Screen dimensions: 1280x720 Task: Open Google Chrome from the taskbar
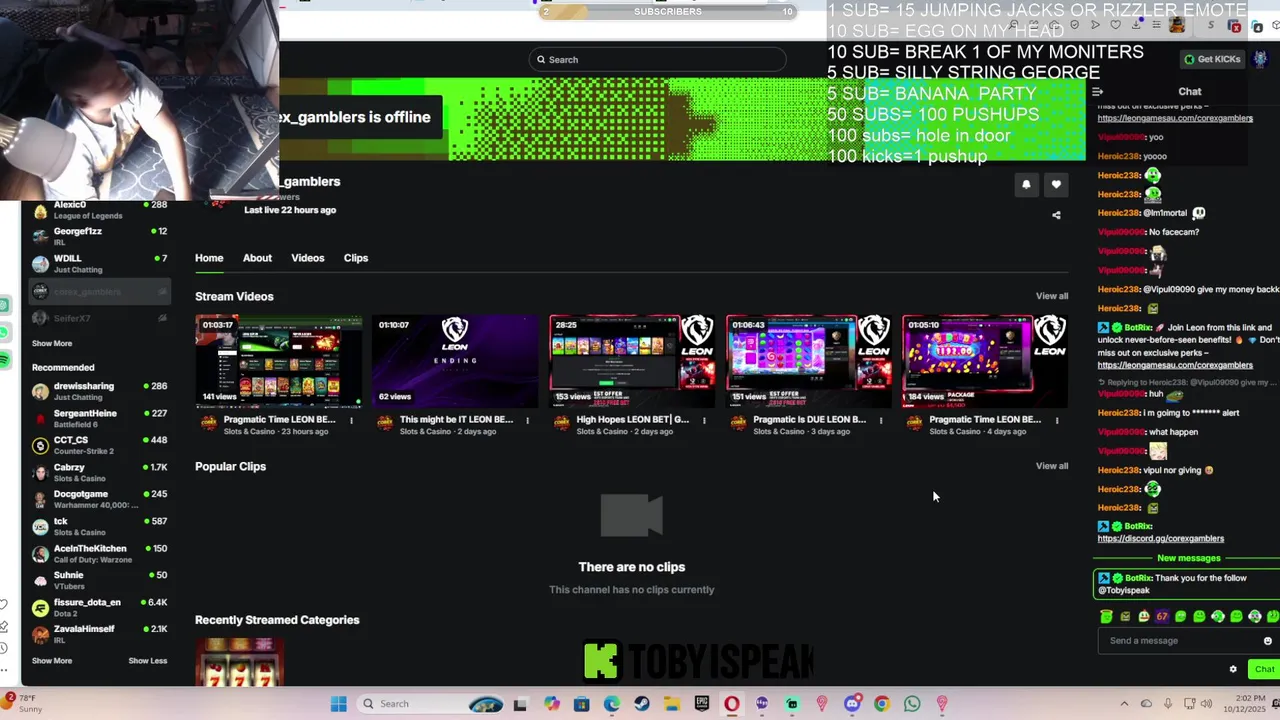pos(882,704)
